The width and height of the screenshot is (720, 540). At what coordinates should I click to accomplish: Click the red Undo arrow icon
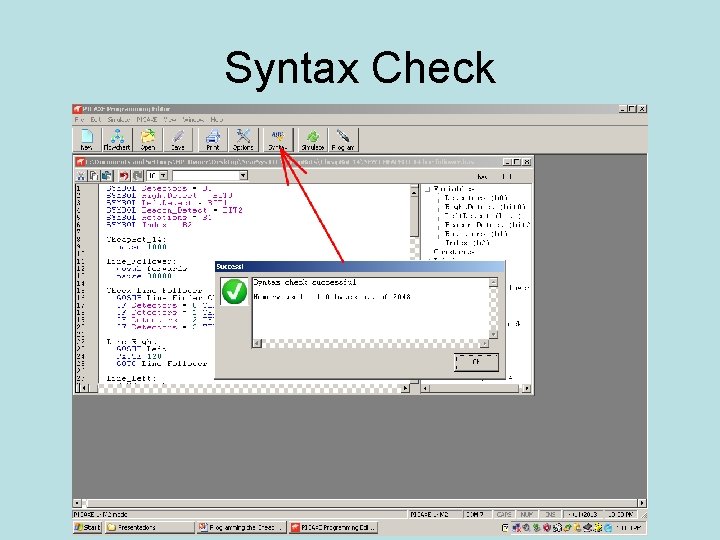coord(124,175)
